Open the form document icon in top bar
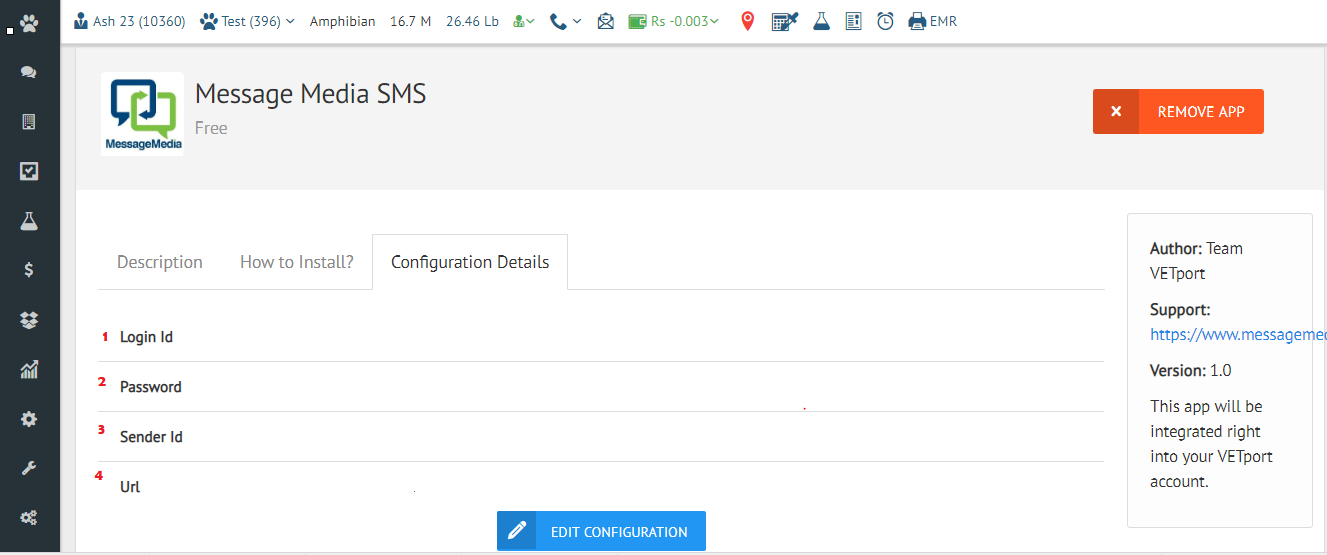 (x=853, y=21)
